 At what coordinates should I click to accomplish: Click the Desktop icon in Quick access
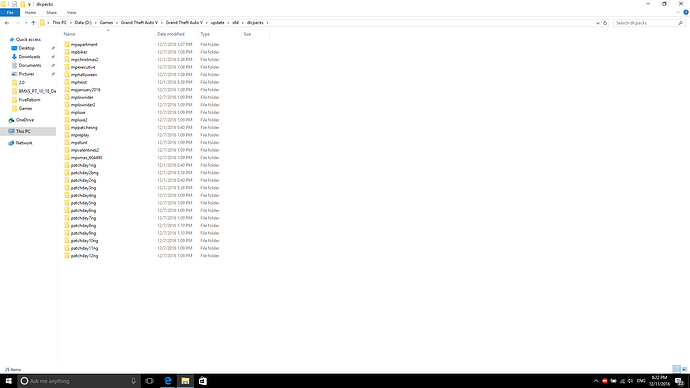(14, 48)
